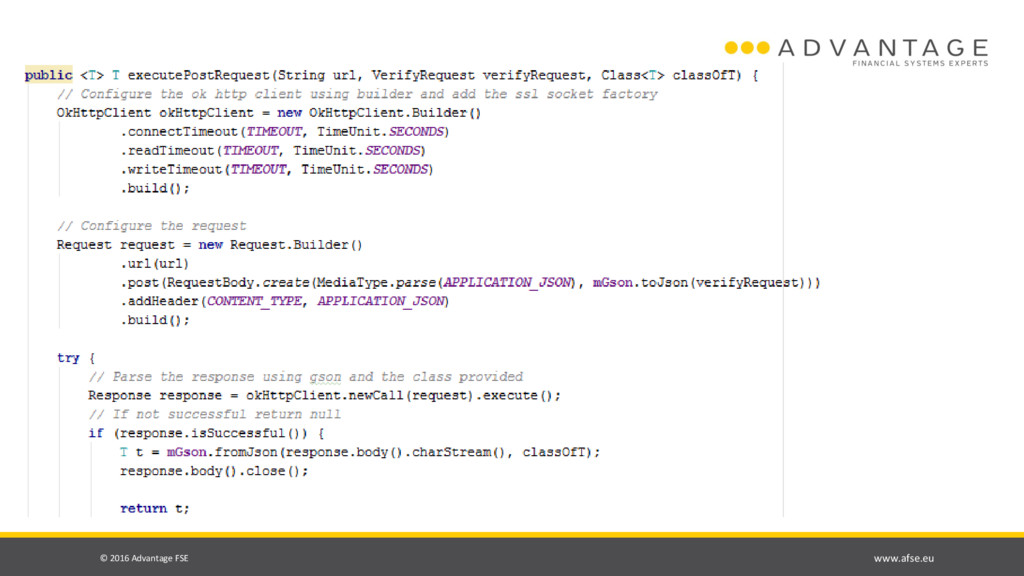Click the '.url(url)' code line
The width and height of the screenshot is (1024, 576).
[x=155, y=264]
